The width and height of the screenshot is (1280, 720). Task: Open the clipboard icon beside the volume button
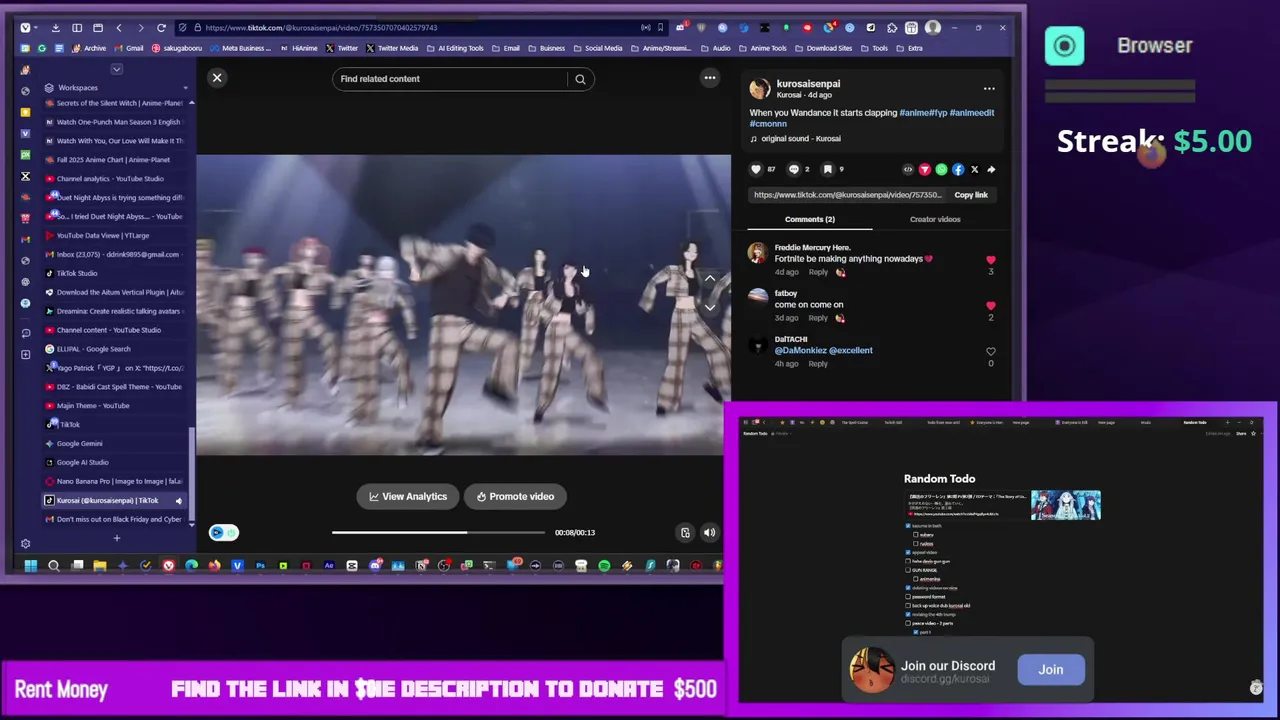click(x=685, y=533)
